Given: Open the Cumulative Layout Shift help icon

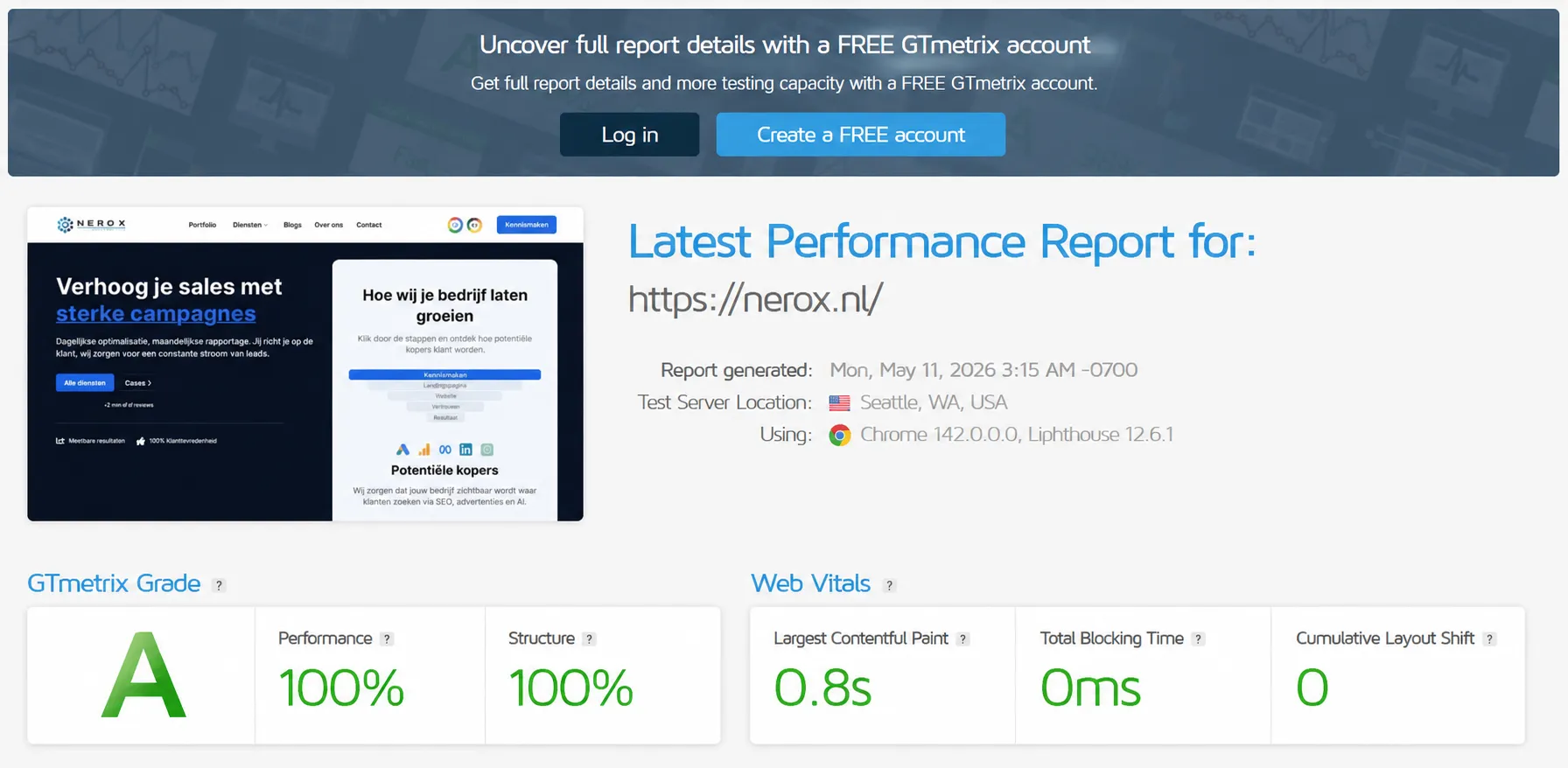Looking at the screenshot, I should 1489,639.
